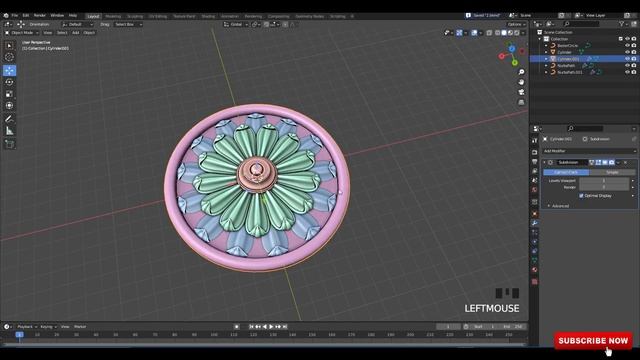
Task: Switch perspective/orthographic grid icon
Action: tap(521, 102)
